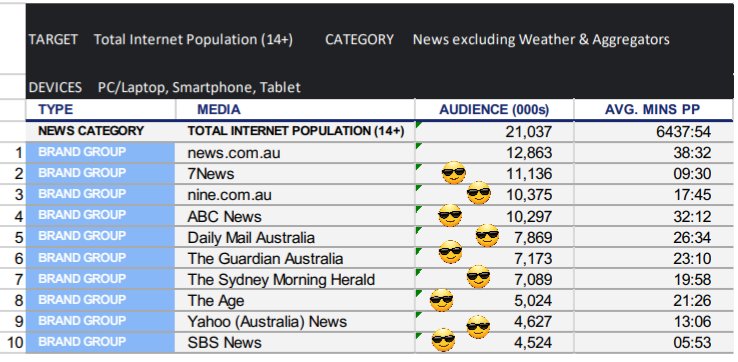Screen dimensions: 738x362
Task: Click the sunglasses emoji in The Sydney Morning Herald row
Action: point(479,276)
